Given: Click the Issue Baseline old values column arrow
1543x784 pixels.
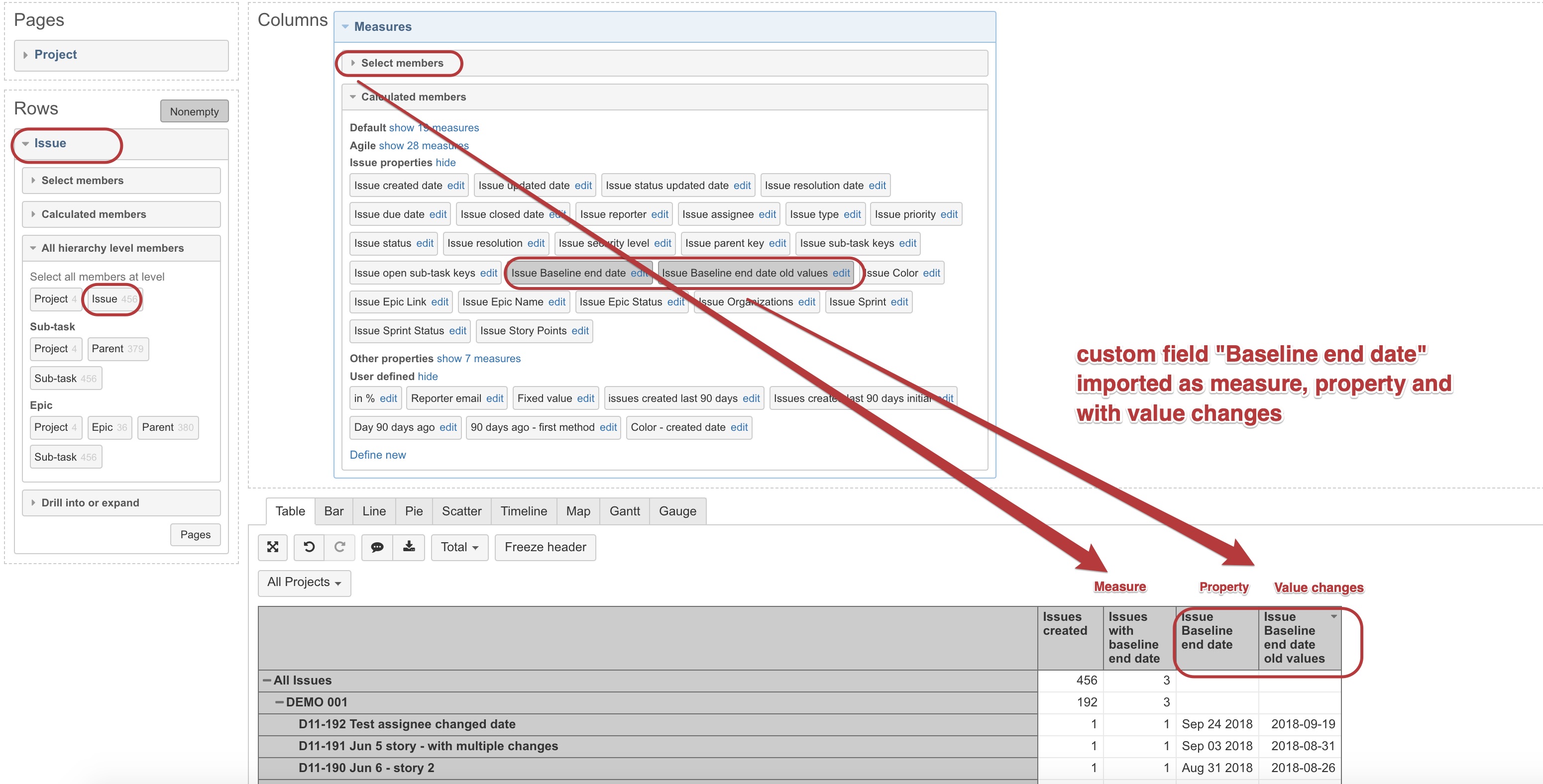Looking at the screenshot, I should (1333, 616).
